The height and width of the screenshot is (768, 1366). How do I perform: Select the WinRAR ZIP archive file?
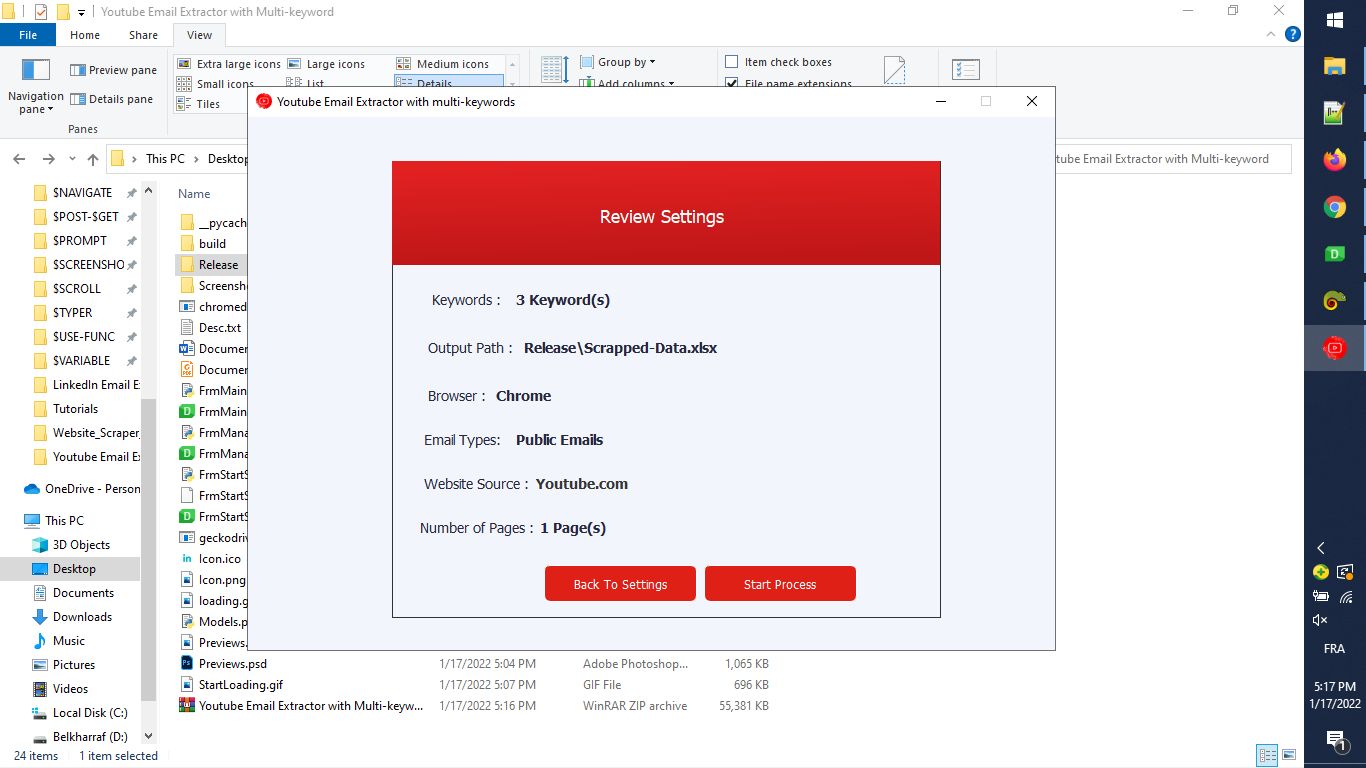point(310,706)
